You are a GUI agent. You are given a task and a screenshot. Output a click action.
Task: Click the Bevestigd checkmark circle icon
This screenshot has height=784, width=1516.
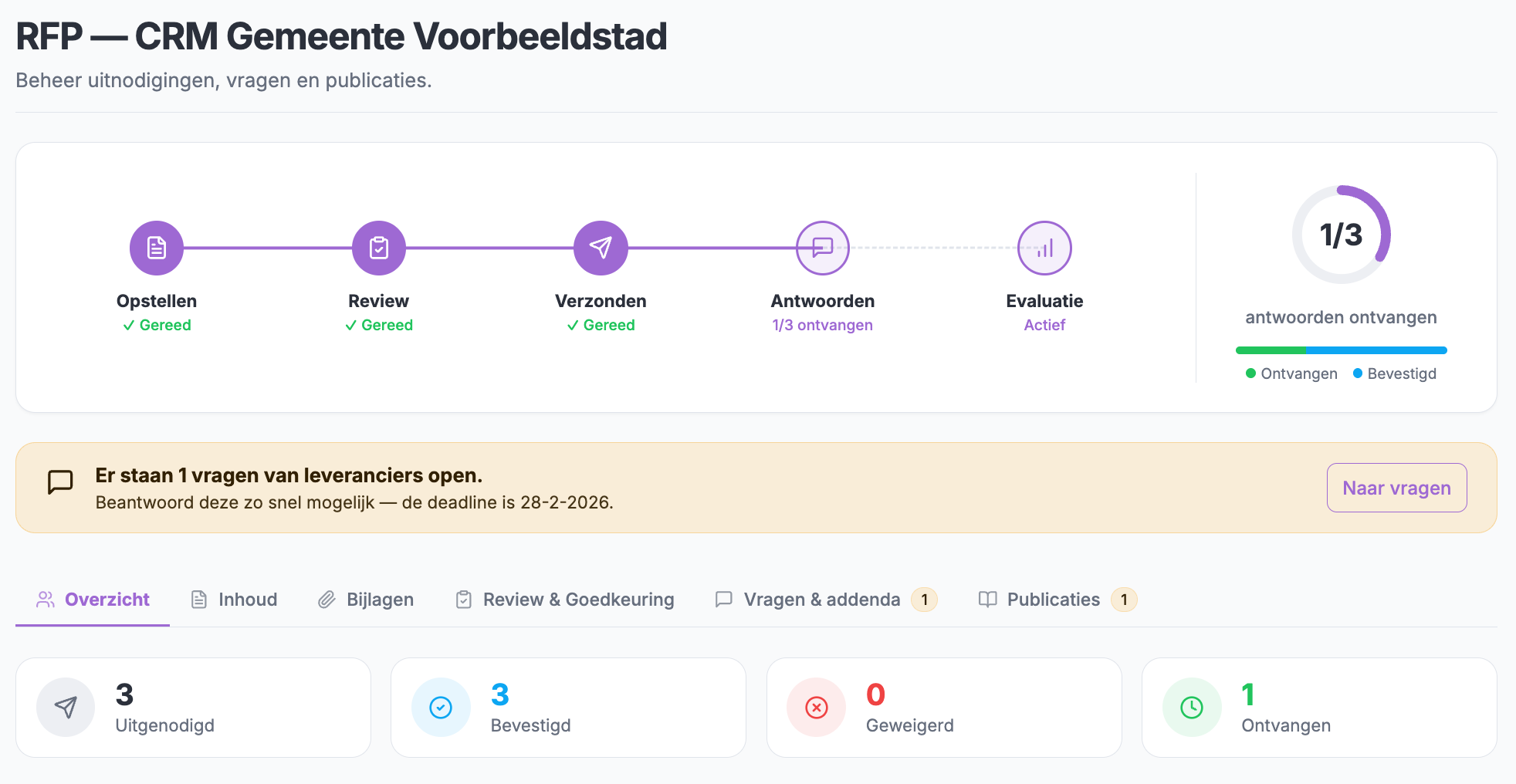[441, 707]
